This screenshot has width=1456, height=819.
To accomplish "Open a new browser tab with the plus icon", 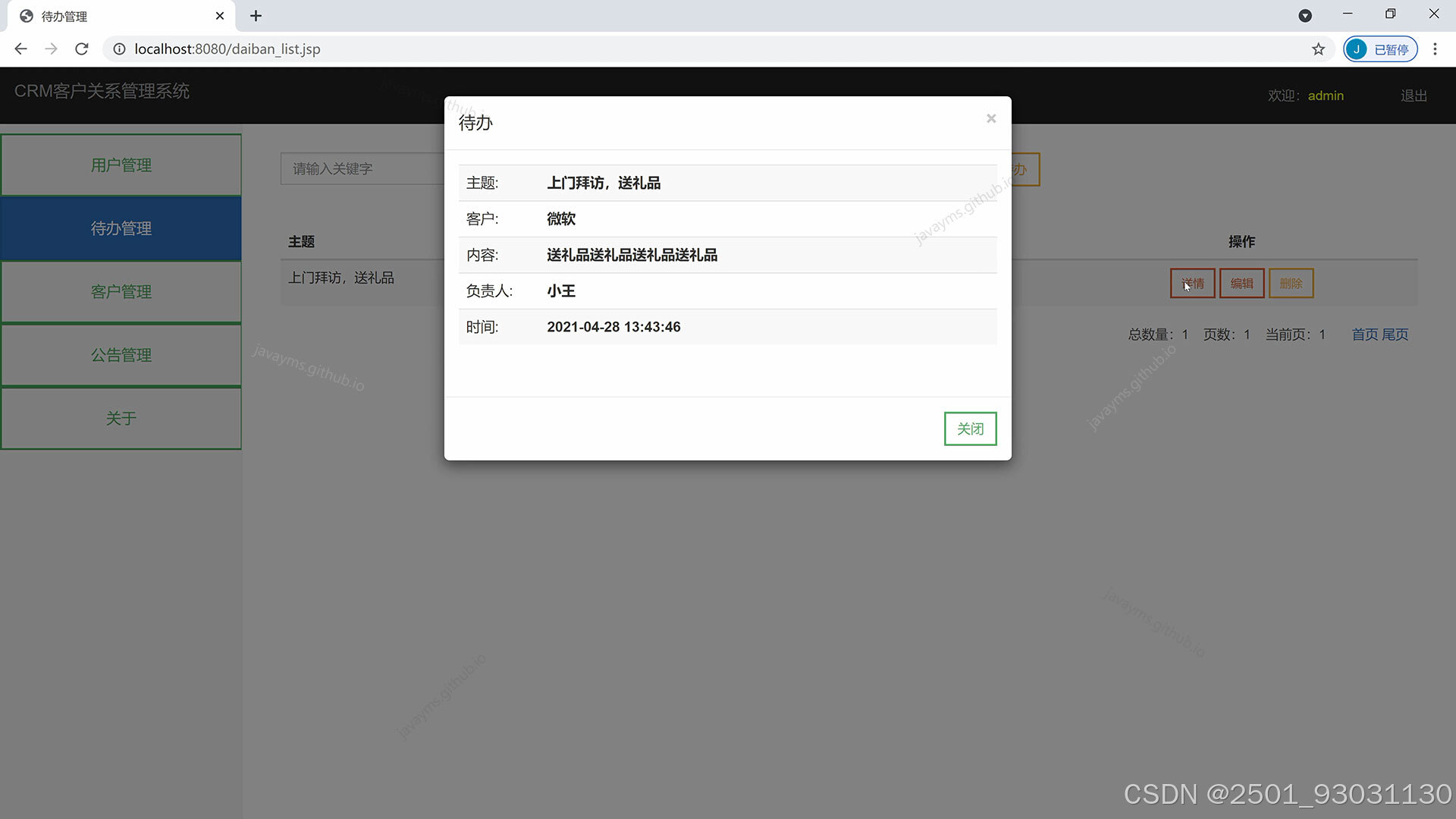I will pyautogui.click(x=256, y=16).
